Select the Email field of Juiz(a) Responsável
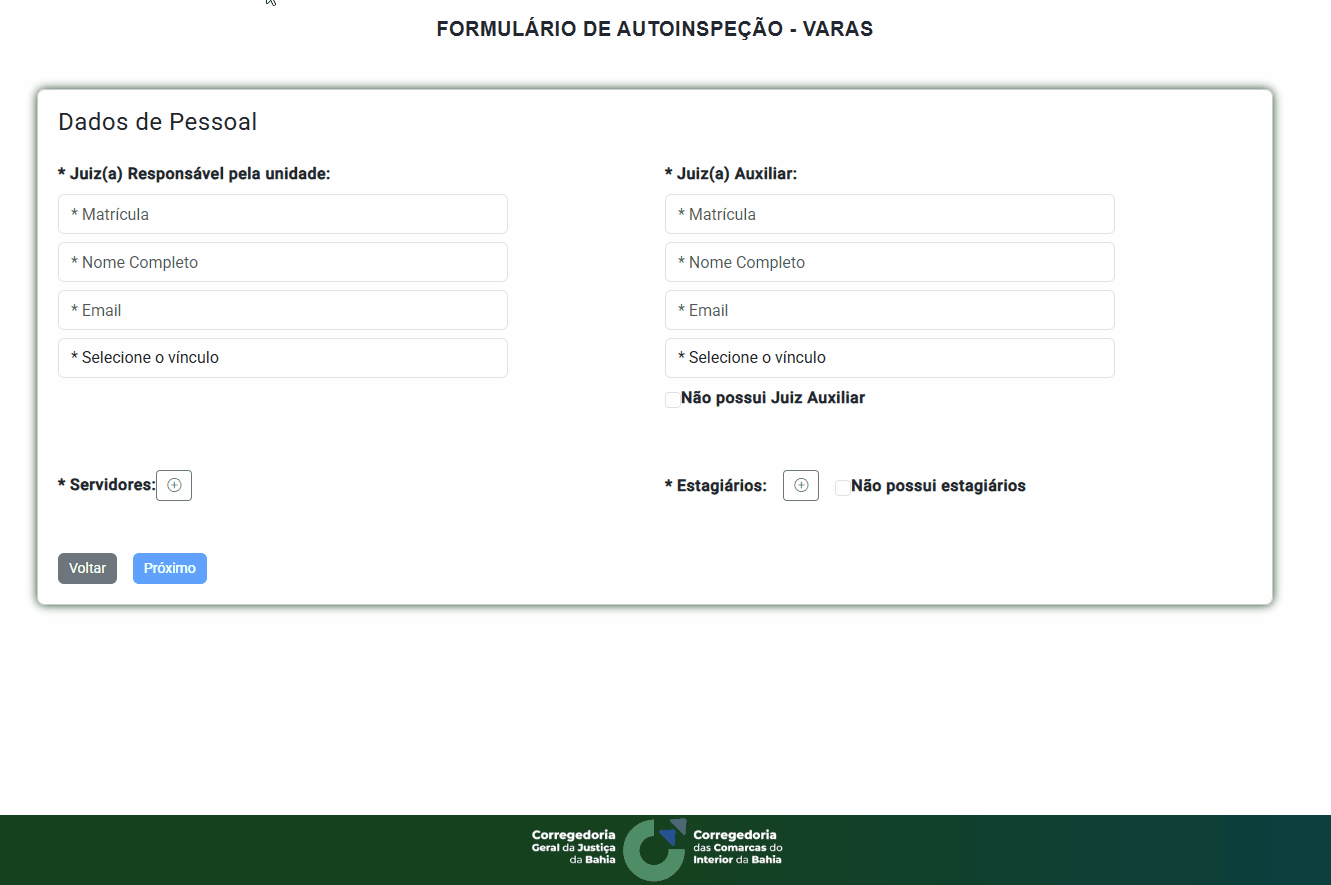Image resolution: width=1331 pixels, height=885 pixels. point(282,310)
